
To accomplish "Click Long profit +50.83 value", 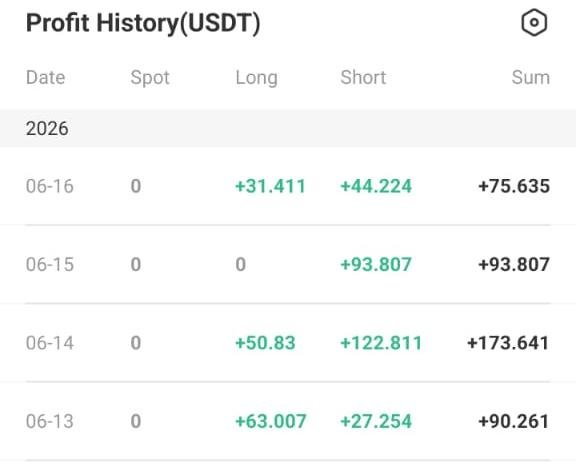I will (265, 343).
